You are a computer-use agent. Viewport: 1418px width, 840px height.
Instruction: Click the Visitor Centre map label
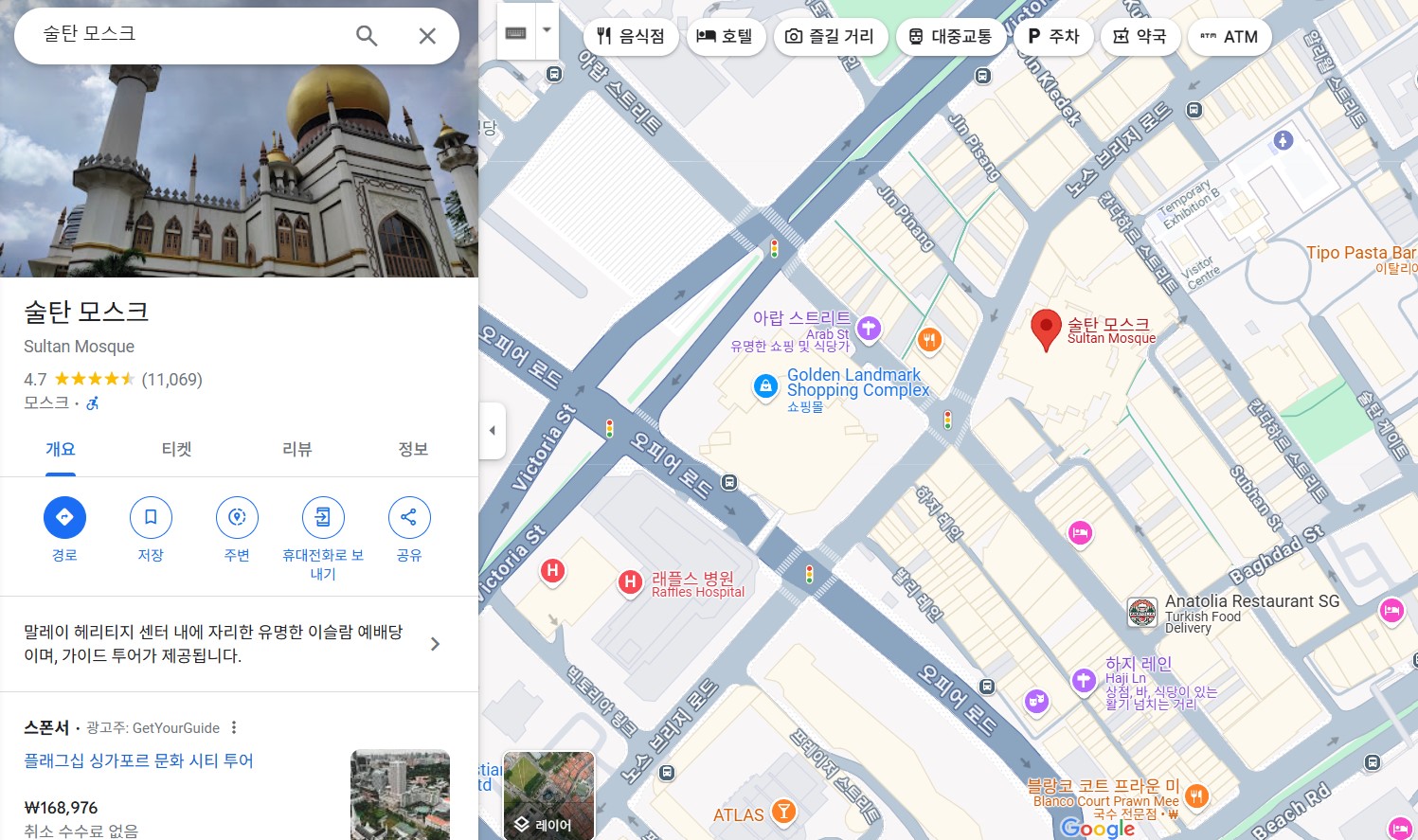click(x=1199, y=273)
